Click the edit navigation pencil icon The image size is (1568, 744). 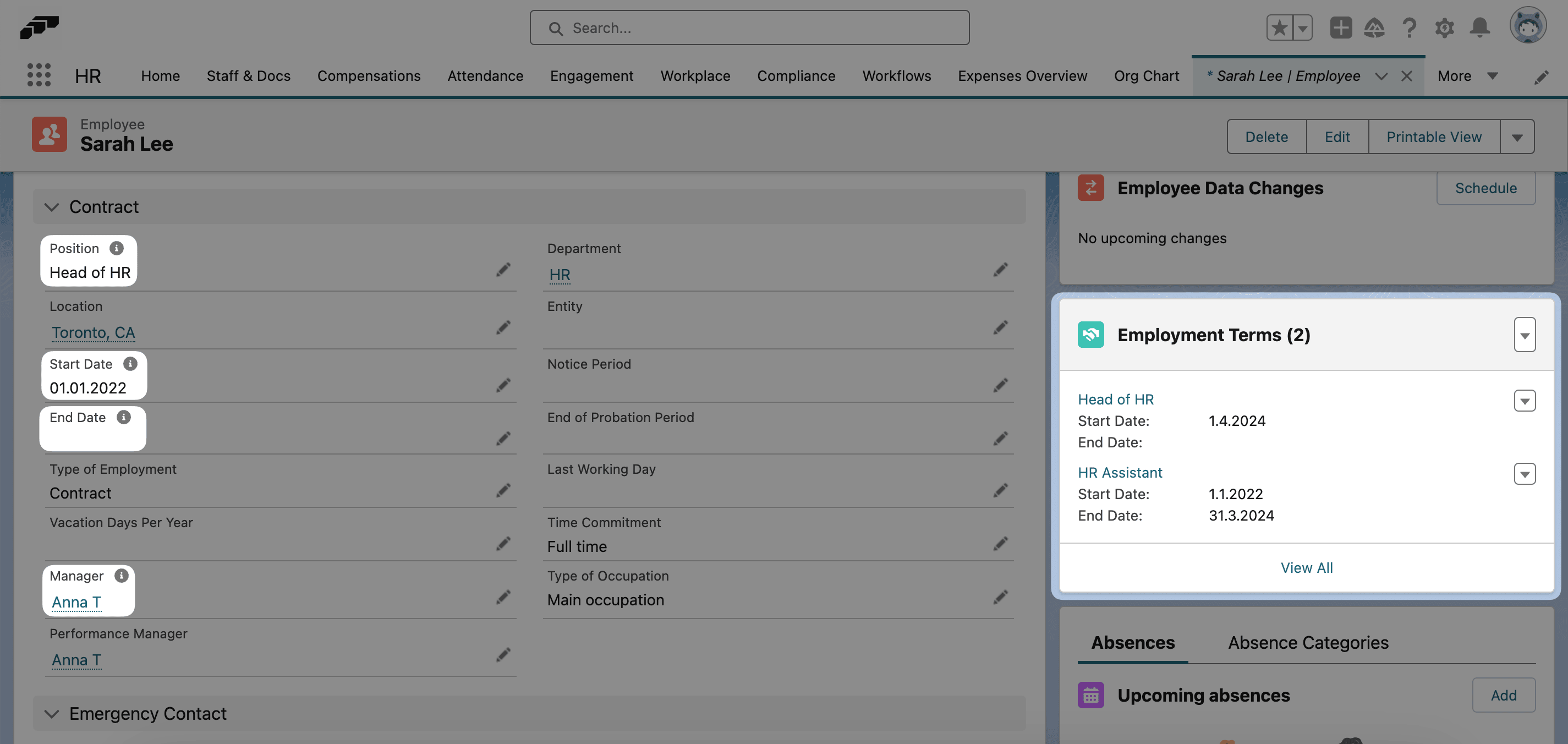(1541, 76)
